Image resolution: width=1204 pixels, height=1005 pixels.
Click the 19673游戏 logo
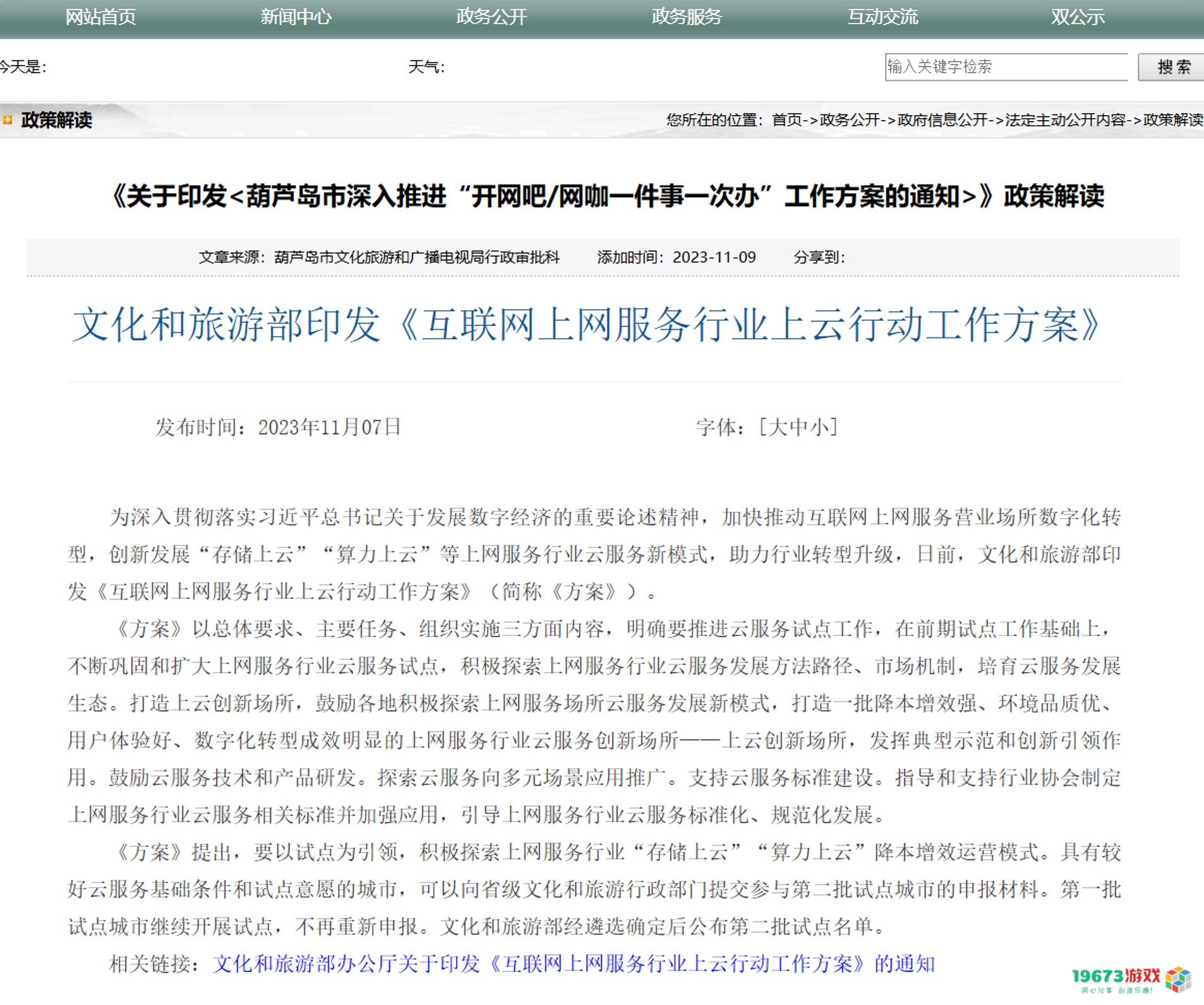click(1131, 980)
